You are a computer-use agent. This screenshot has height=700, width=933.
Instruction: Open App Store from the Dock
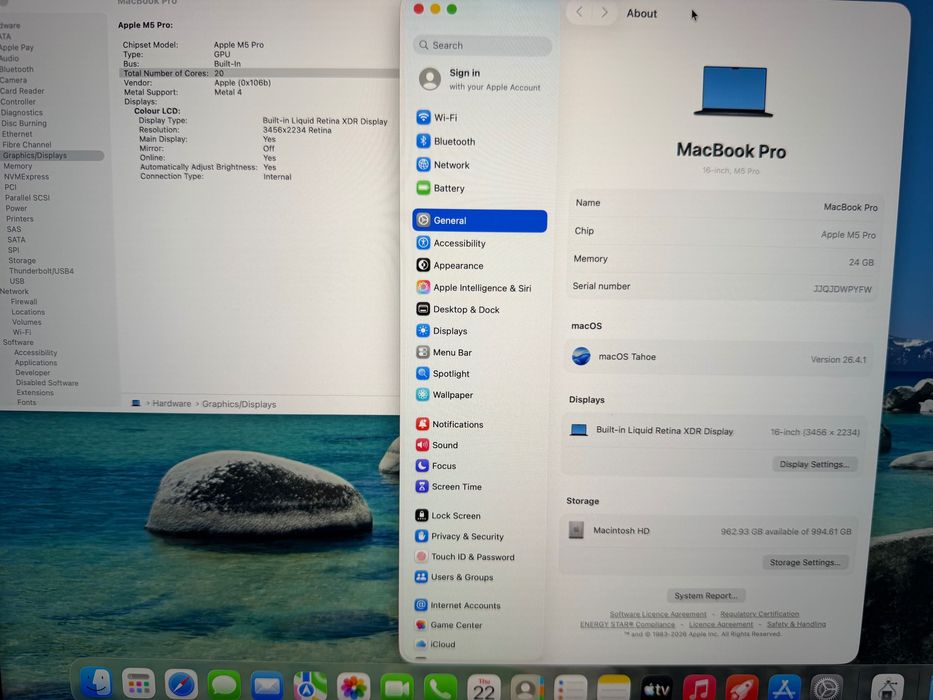pyautogui.click(x=784, y=689)
